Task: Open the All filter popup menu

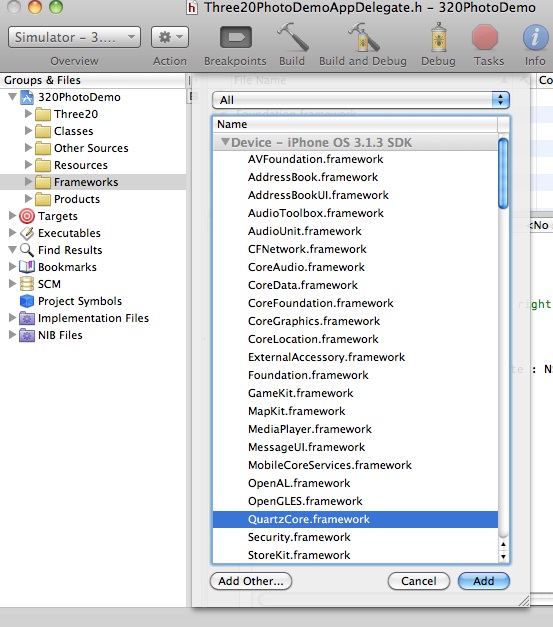Action: click(361, 100)
